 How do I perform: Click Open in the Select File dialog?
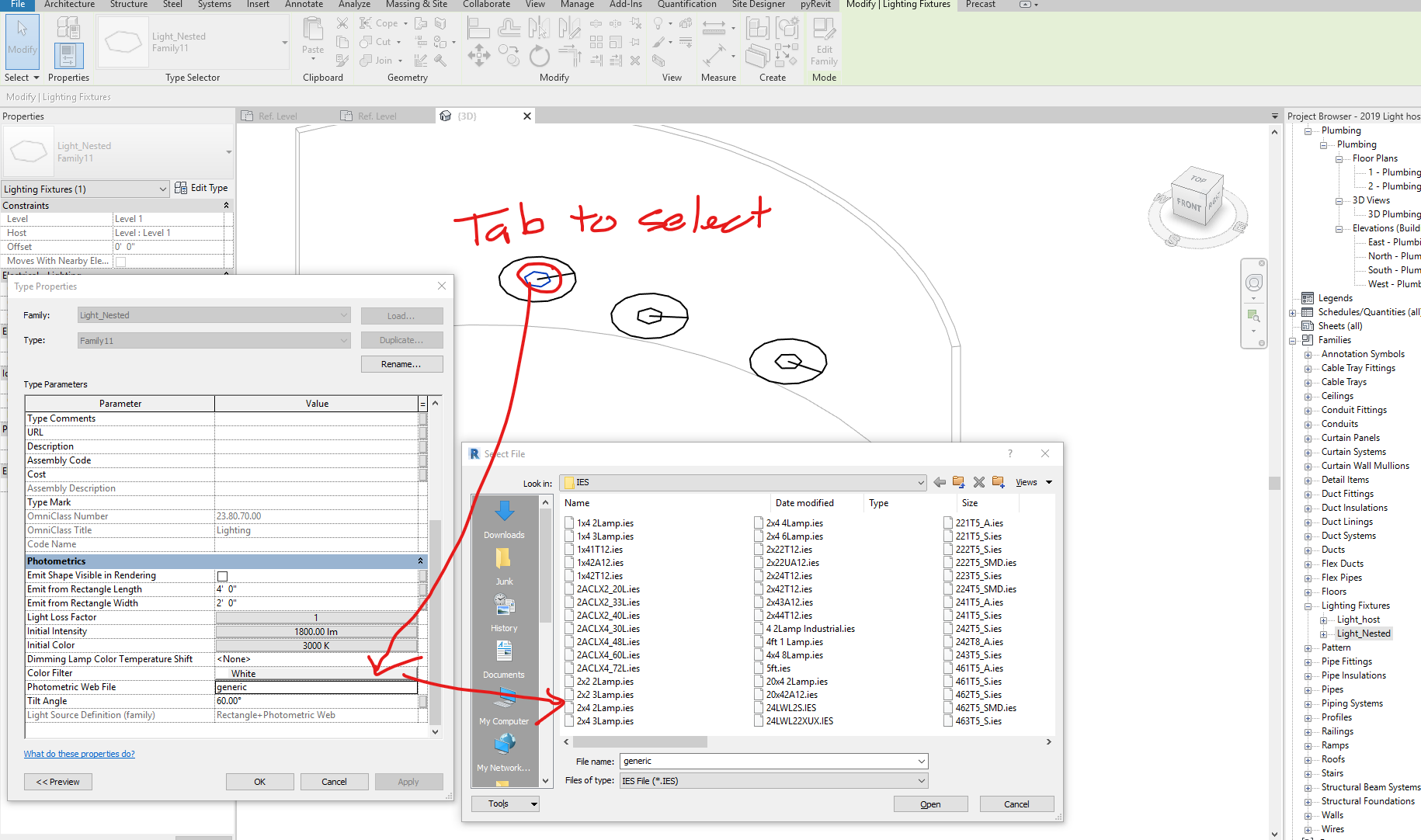pos(930,804)
